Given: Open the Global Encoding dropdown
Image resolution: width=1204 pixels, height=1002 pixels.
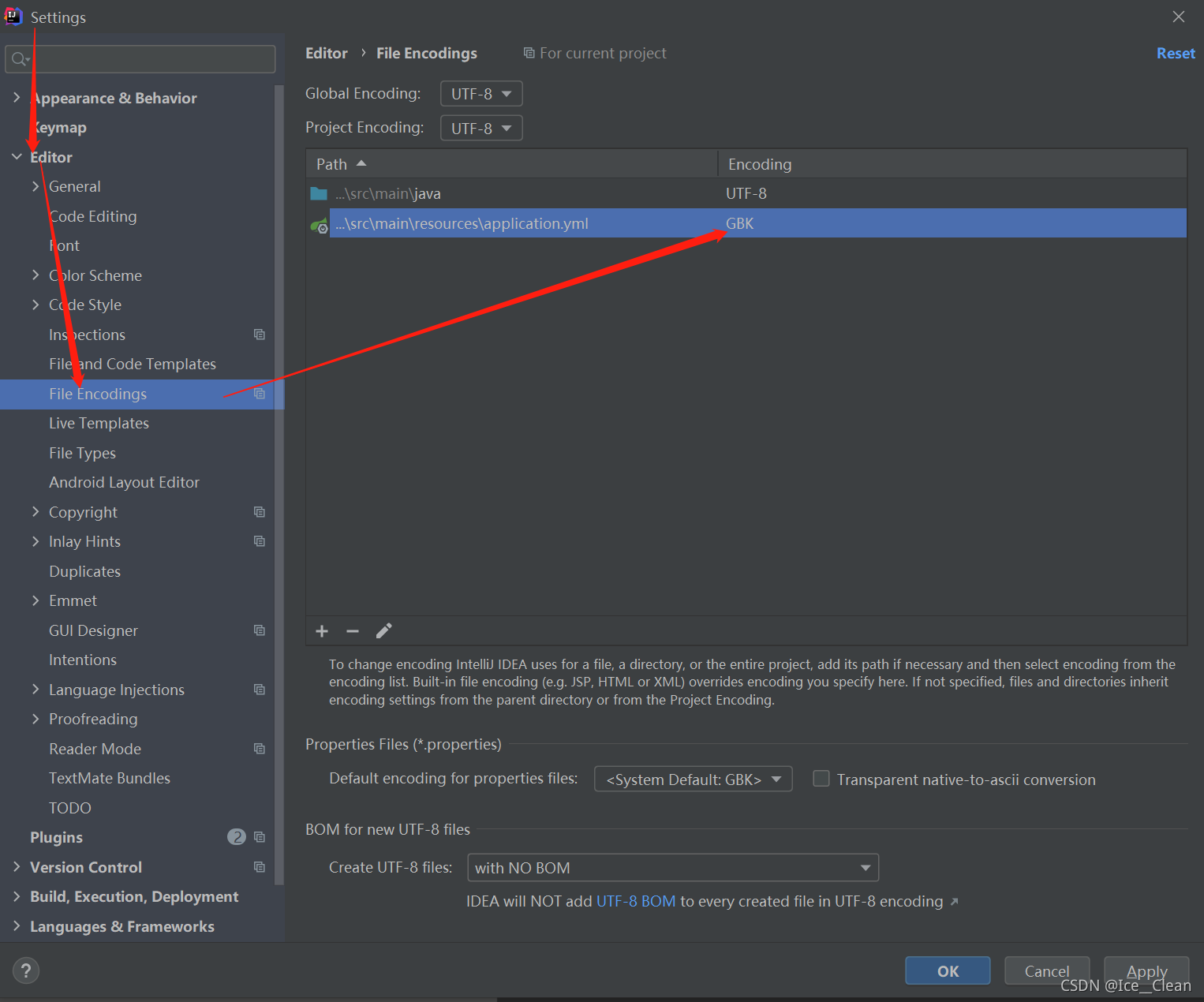Looking at the screenshot, I should 481,94.
